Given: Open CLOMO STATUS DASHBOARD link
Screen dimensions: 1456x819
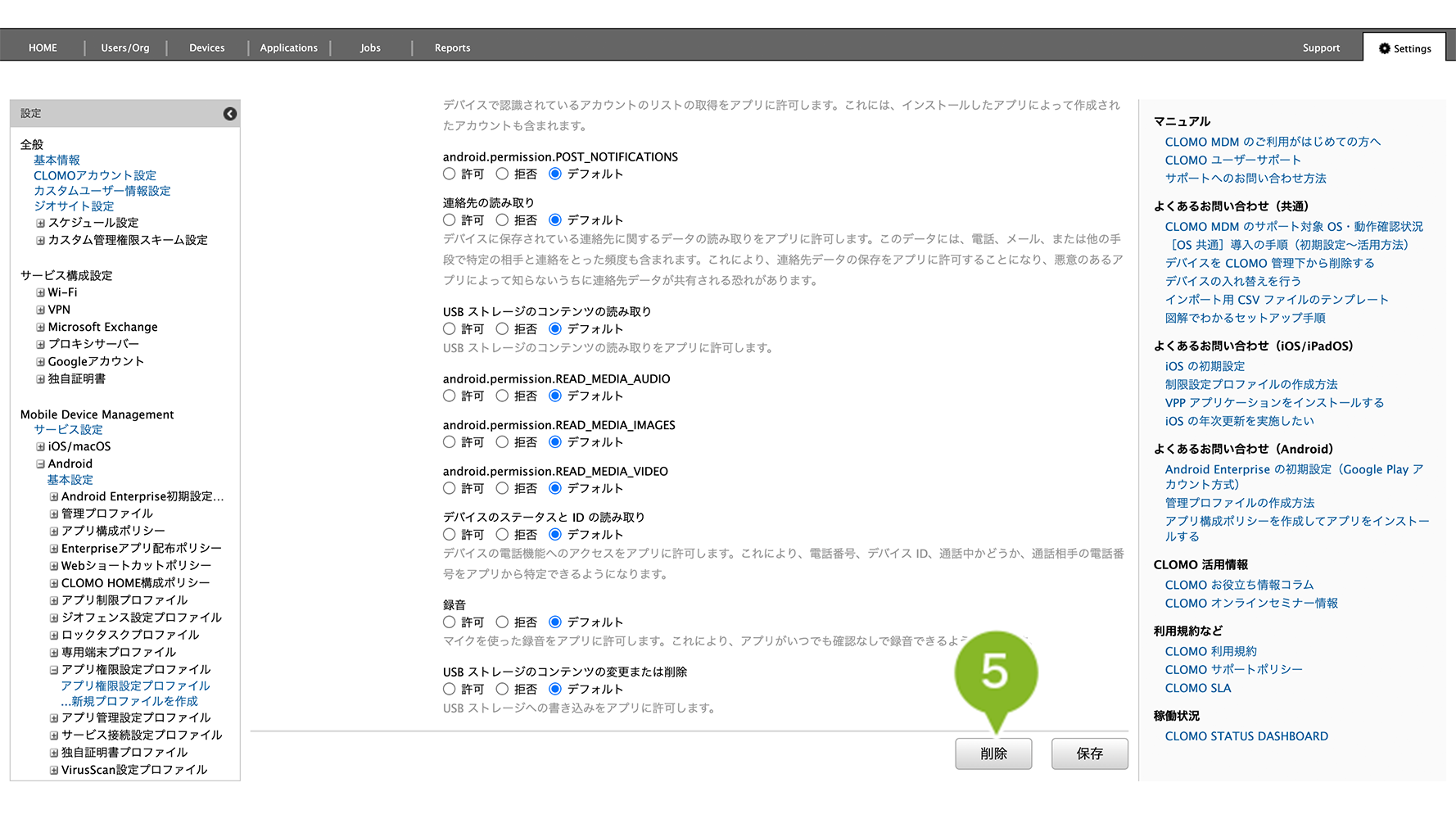Looking at the screenshot, I should (1246, 736).
